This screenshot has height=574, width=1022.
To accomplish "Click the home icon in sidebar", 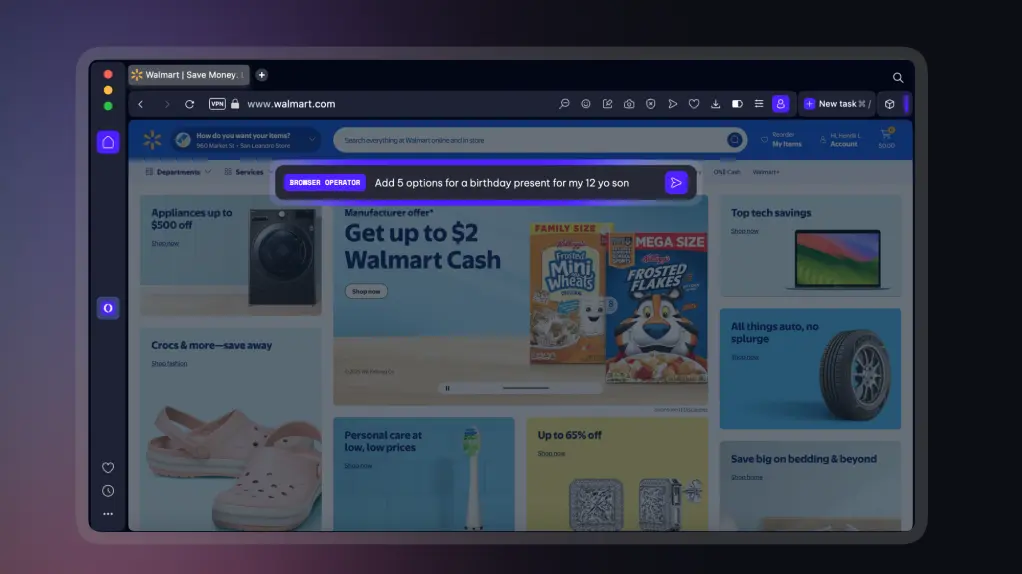I will (x=108, y=142).
